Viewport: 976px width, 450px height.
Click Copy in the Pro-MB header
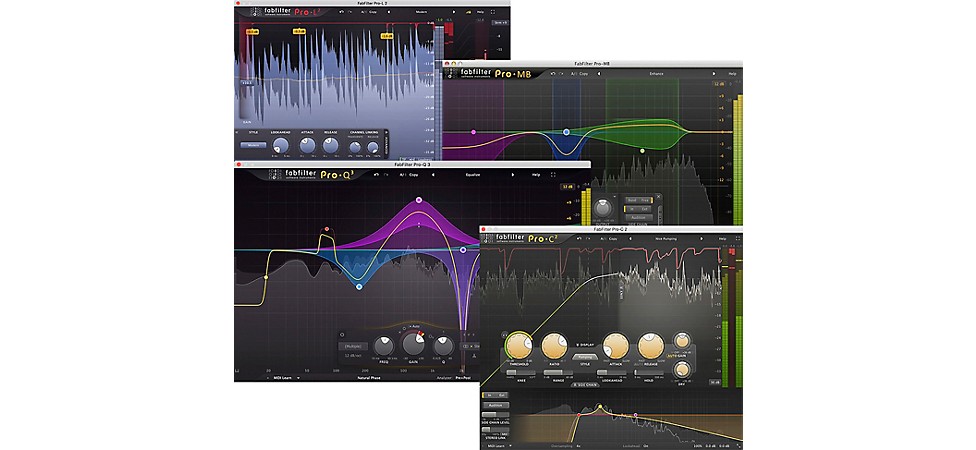[583, 74]
